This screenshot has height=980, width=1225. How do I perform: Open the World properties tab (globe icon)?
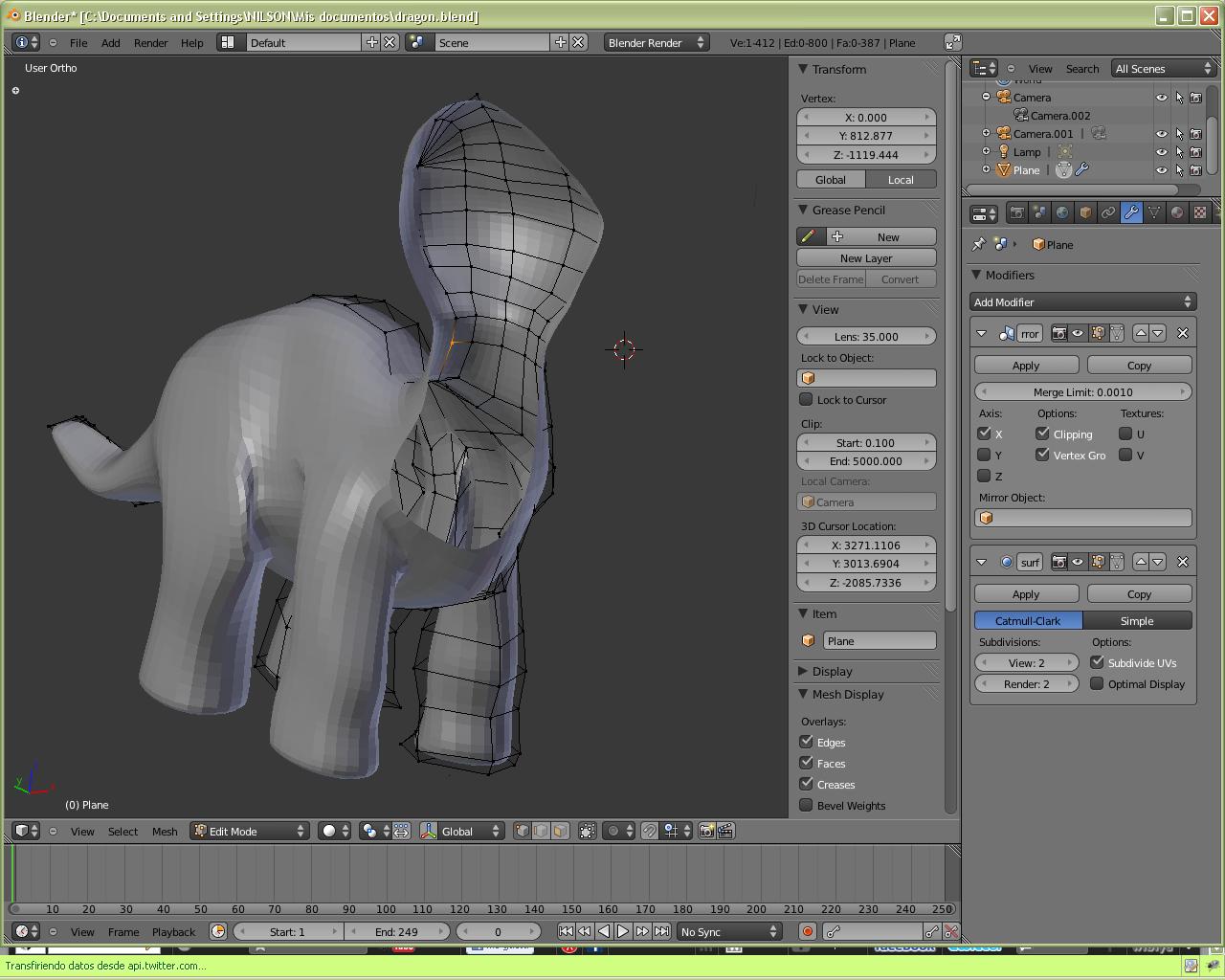pos(1062,212)
